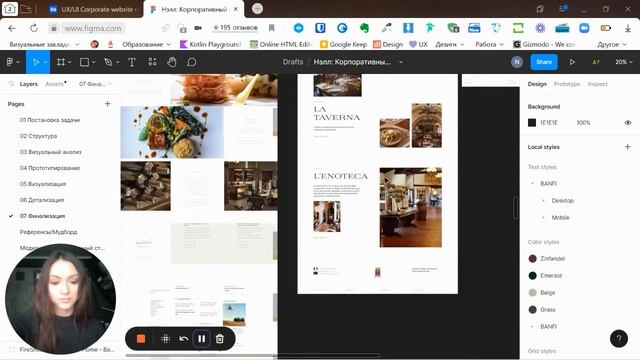
Task: Click the background color swatch 1E1E1E
Action: 532,122
